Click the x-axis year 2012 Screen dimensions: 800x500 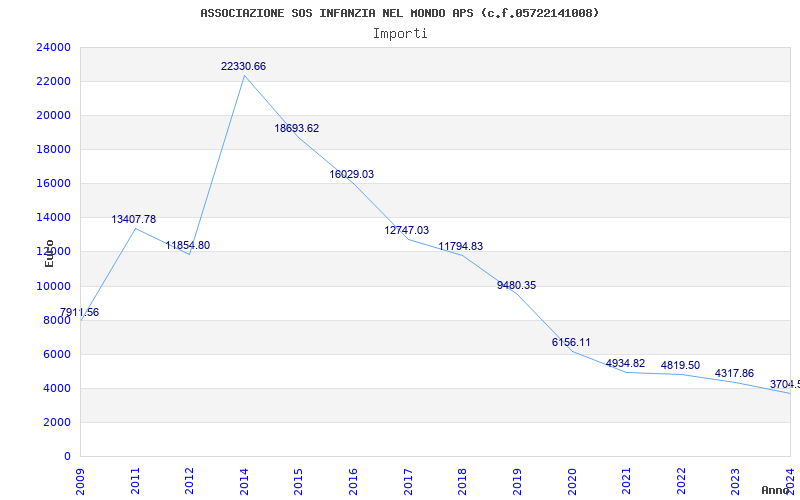[x=189, y=481]
